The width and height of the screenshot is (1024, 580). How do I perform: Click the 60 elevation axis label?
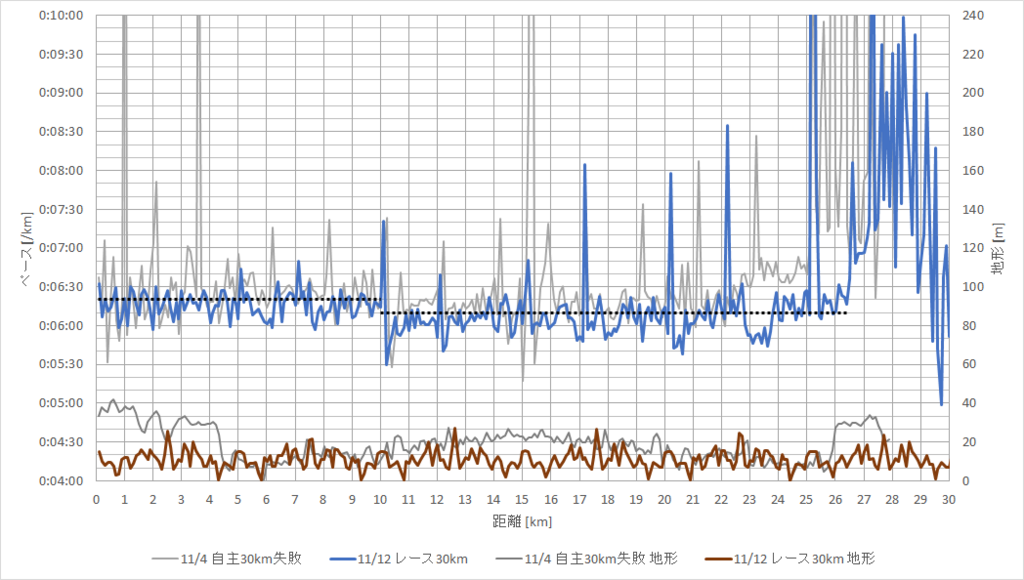[970, 364]
